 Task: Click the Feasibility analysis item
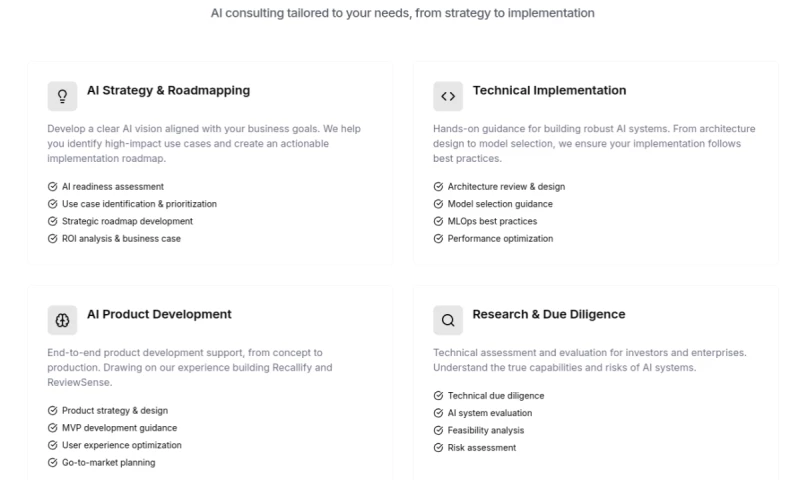pyautogui.click(x=485, y=430)
